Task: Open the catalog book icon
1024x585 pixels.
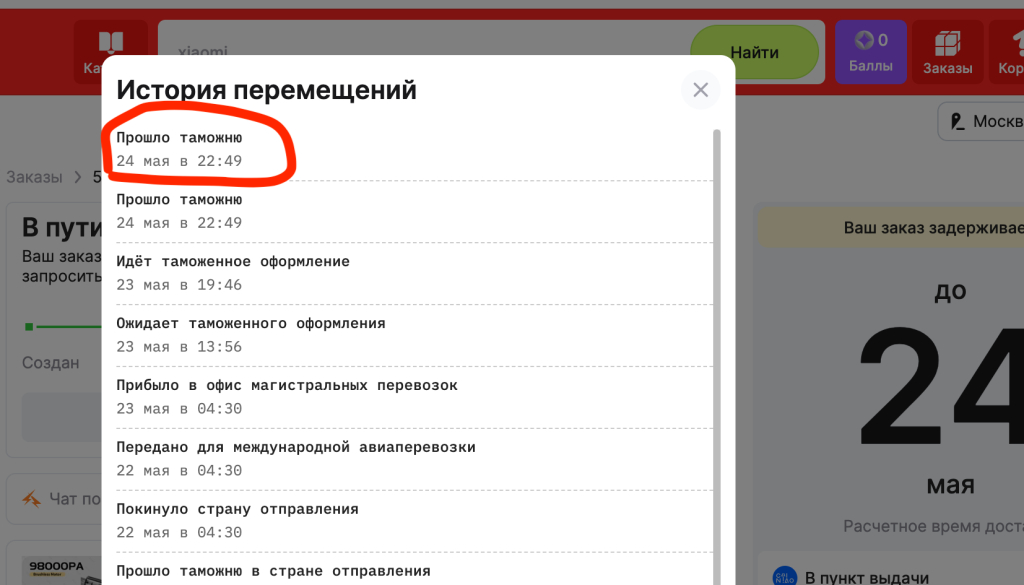Action: 110,43
